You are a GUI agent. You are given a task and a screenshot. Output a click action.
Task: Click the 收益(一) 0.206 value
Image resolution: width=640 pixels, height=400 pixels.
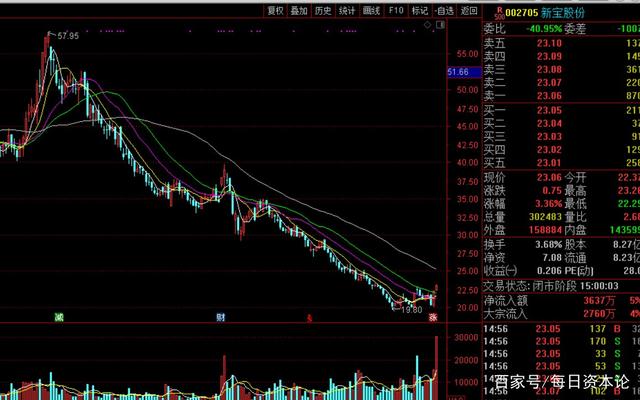pyautogui.click(x=549, y=271)
